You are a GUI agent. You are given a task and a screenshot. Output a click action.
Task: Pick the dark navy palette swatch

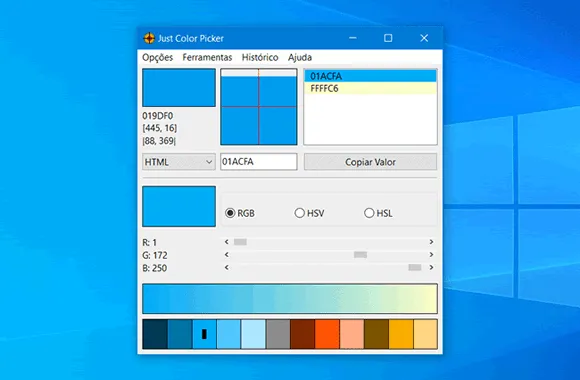click(x=155, y=334)
